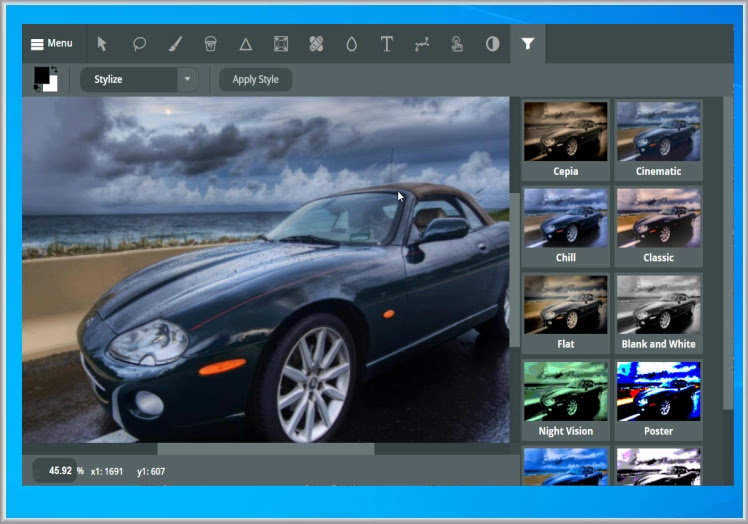Select the paint bucket fill tool
Viewport: 748px width, 524px height.
(x=210, y=44)
